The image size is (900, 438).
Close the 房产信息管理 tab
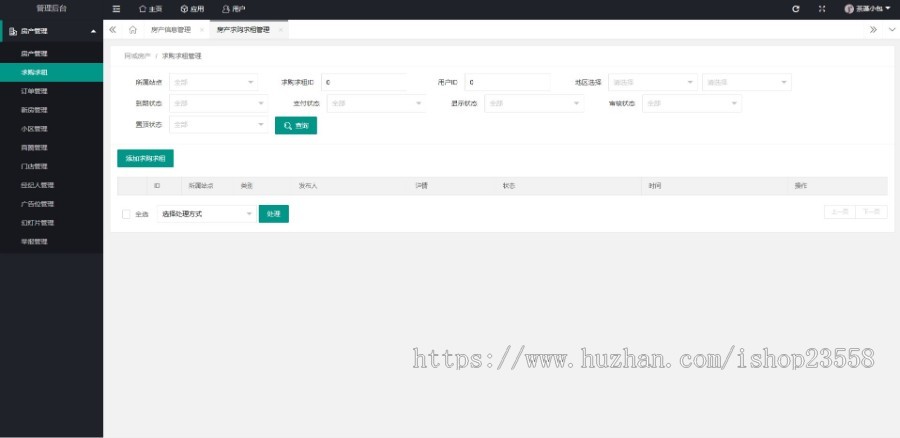click(x=201, y=30)
